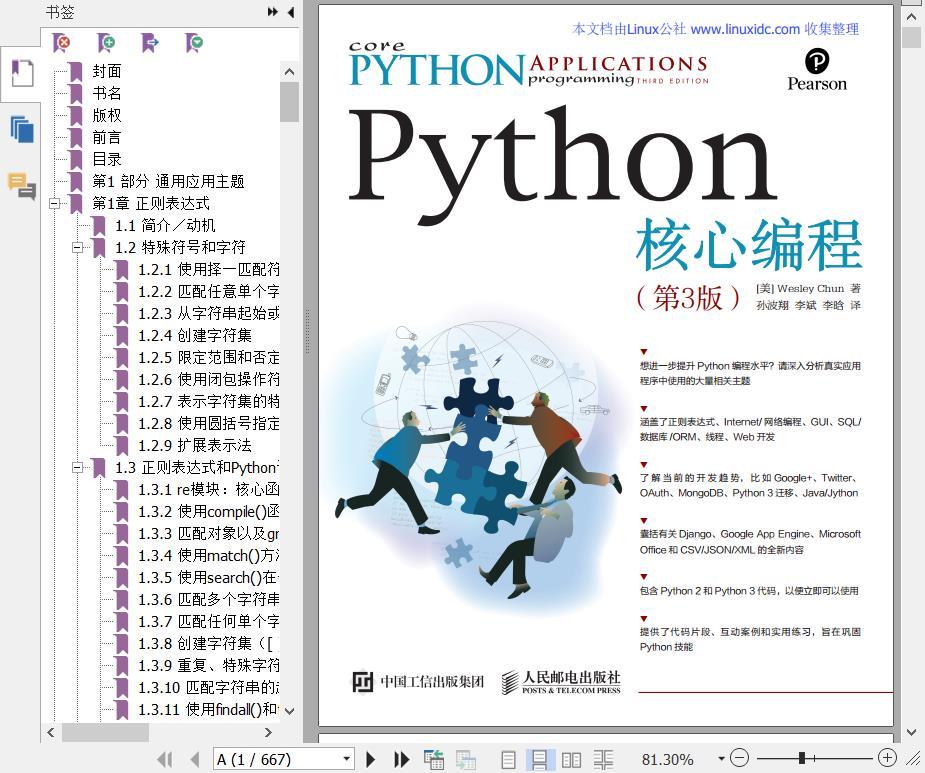The image size is (925, 773).
Task: Click bookmark panel horizontal scroll right arrow
Action: point(268,732)
